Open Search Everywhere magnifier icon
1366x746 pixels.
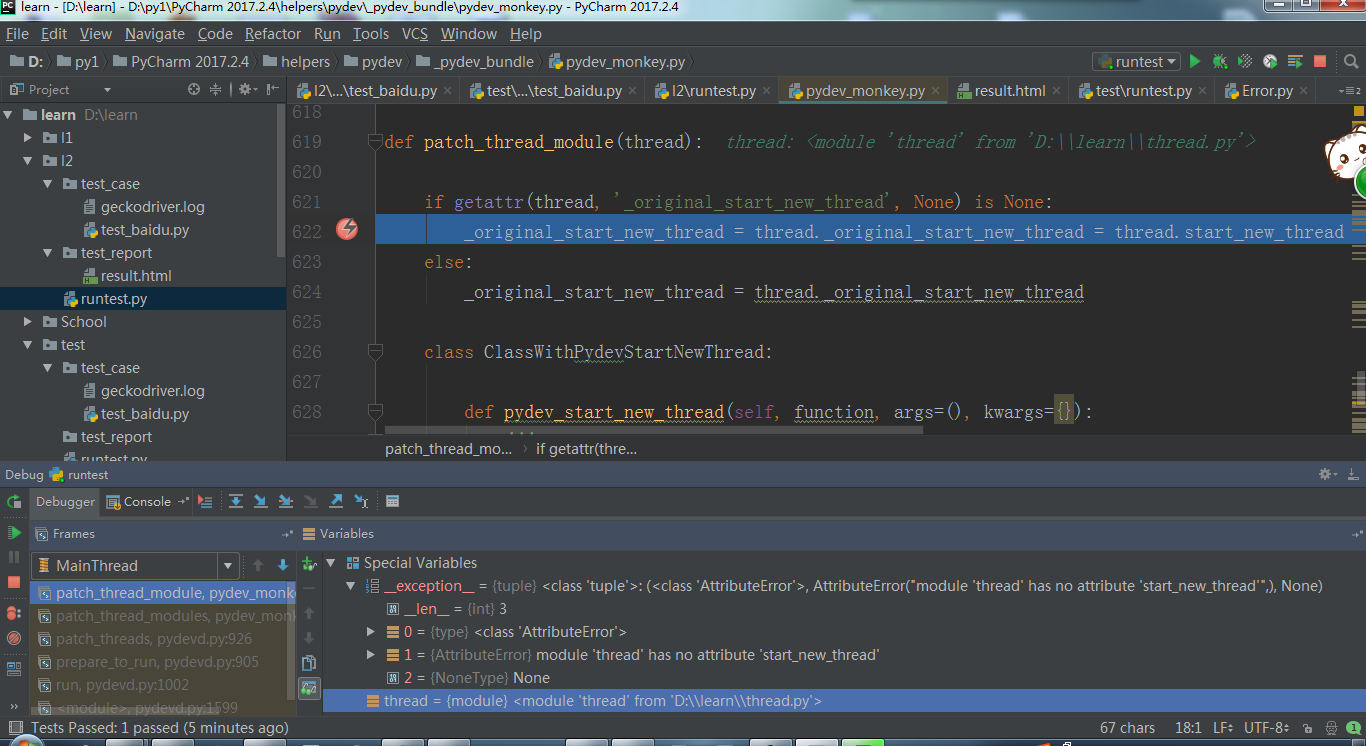coord(1353,62)
